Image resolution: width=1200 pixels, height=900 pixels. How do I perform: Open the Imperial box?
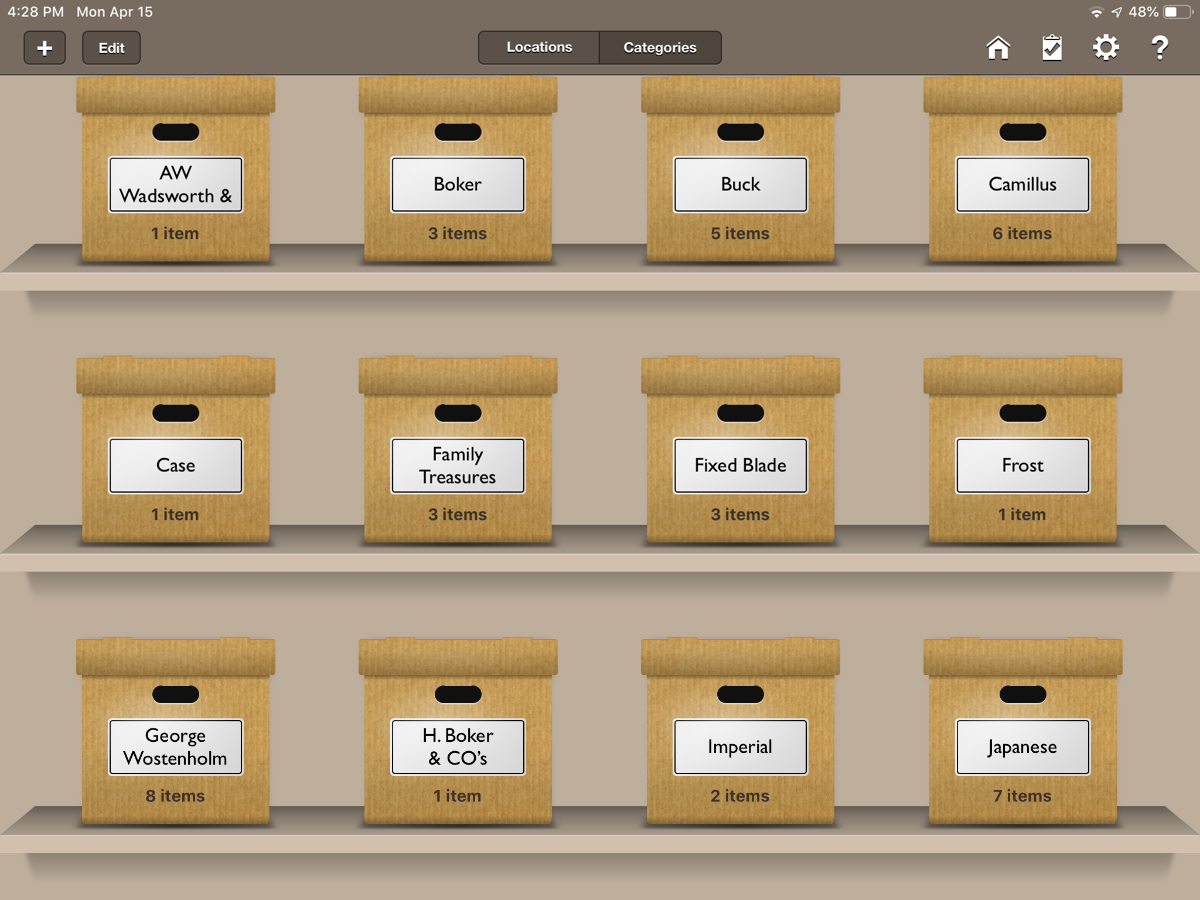point(741,732)
